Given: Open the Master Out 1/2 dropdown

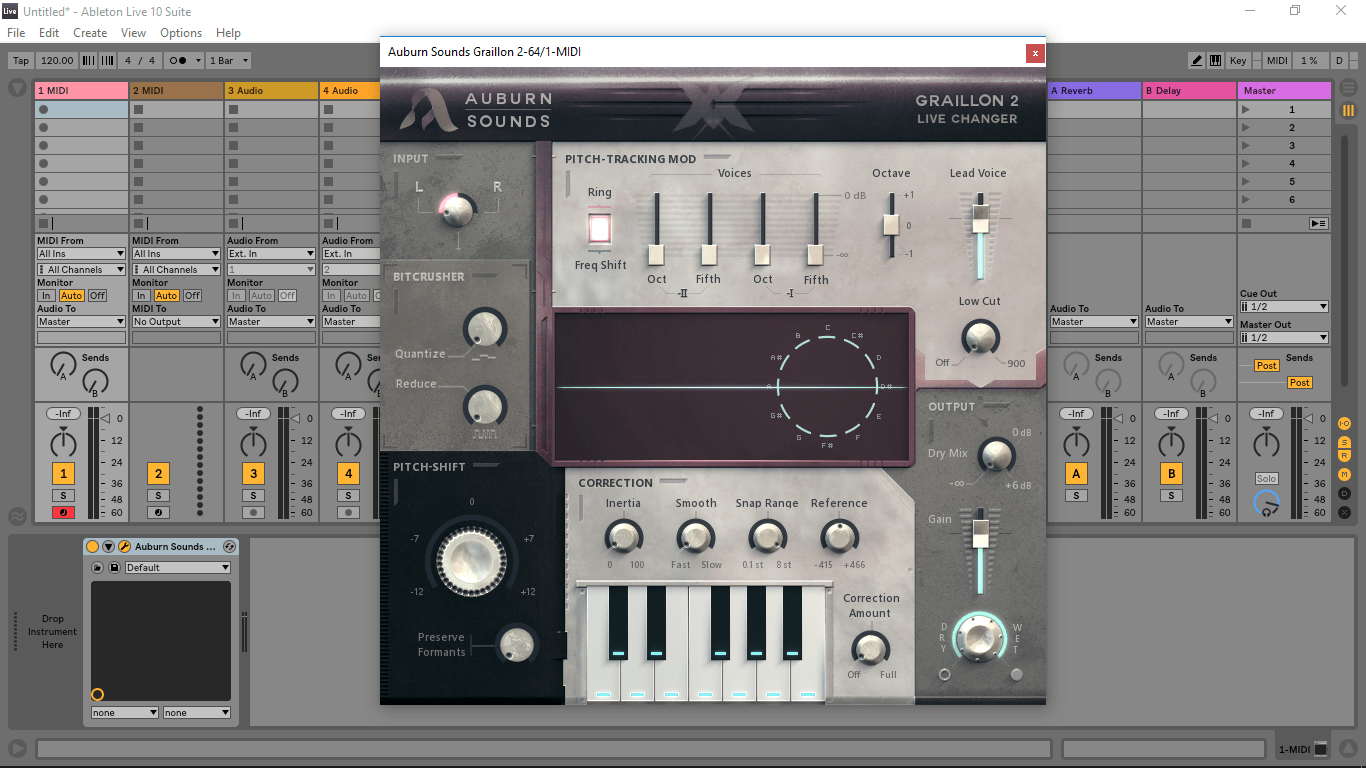Looking at the screenshot, I should [1284, 338].
